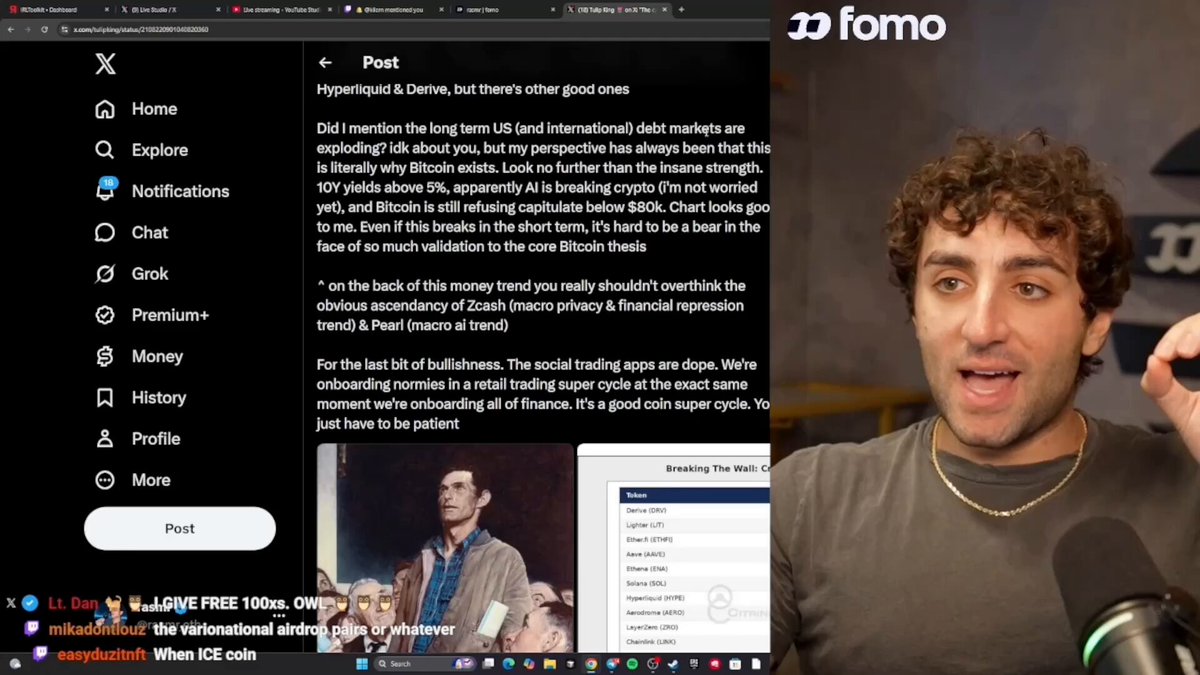Click the fomo logo on the stream overlay
Image resolution: width=1200 pixels, height=675 pixels.
pos(866,25)
